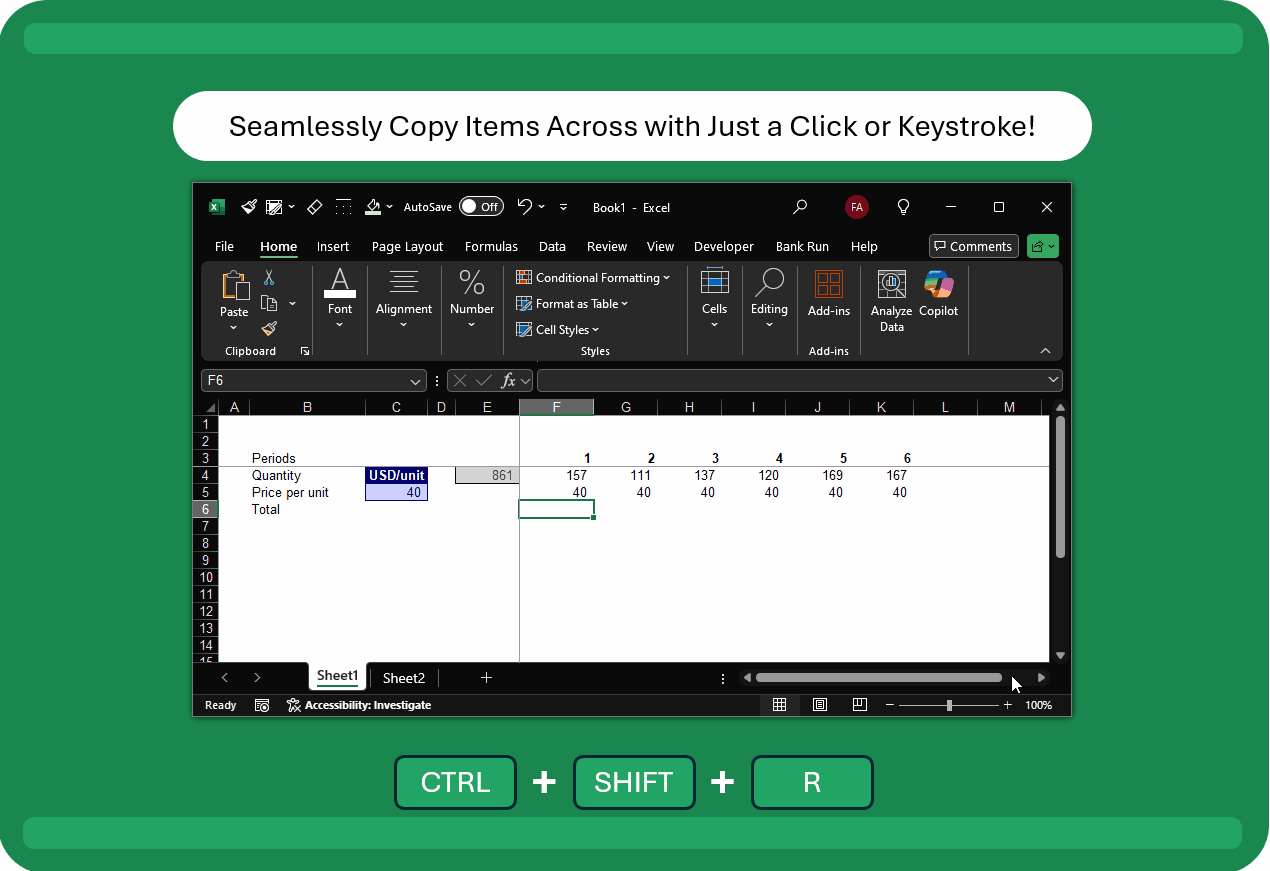
Task: Click the zoom slider handle
Action: 949,705
